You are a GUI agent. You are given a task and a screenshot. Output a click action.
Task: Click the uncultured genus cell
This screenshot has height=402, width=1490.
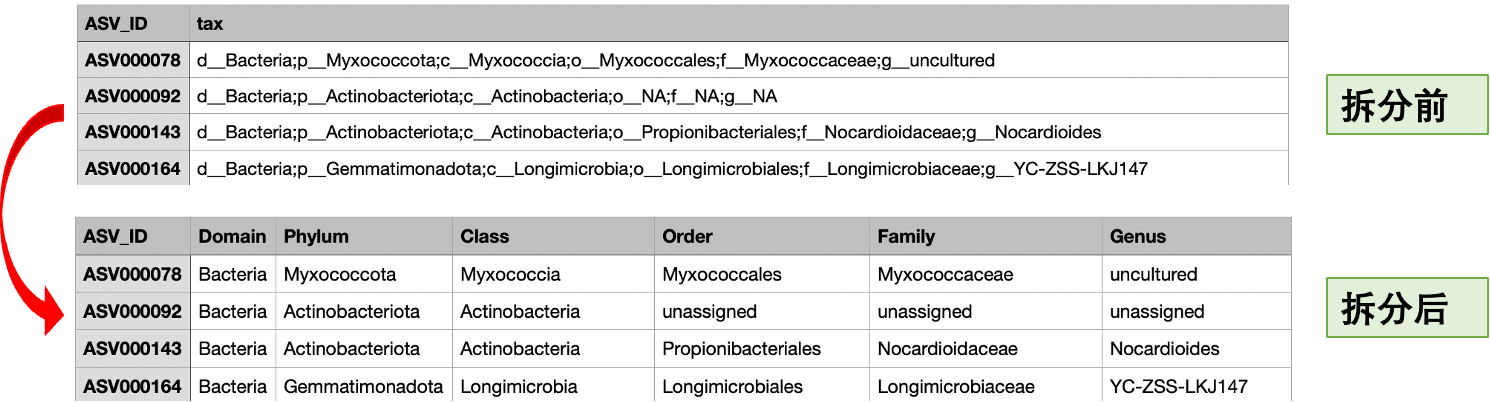point(1153,274)
